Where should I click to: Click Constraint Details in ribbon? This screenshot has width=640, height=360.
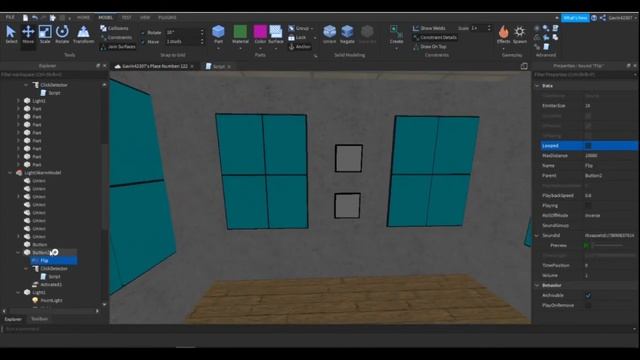tap(435, 38)
